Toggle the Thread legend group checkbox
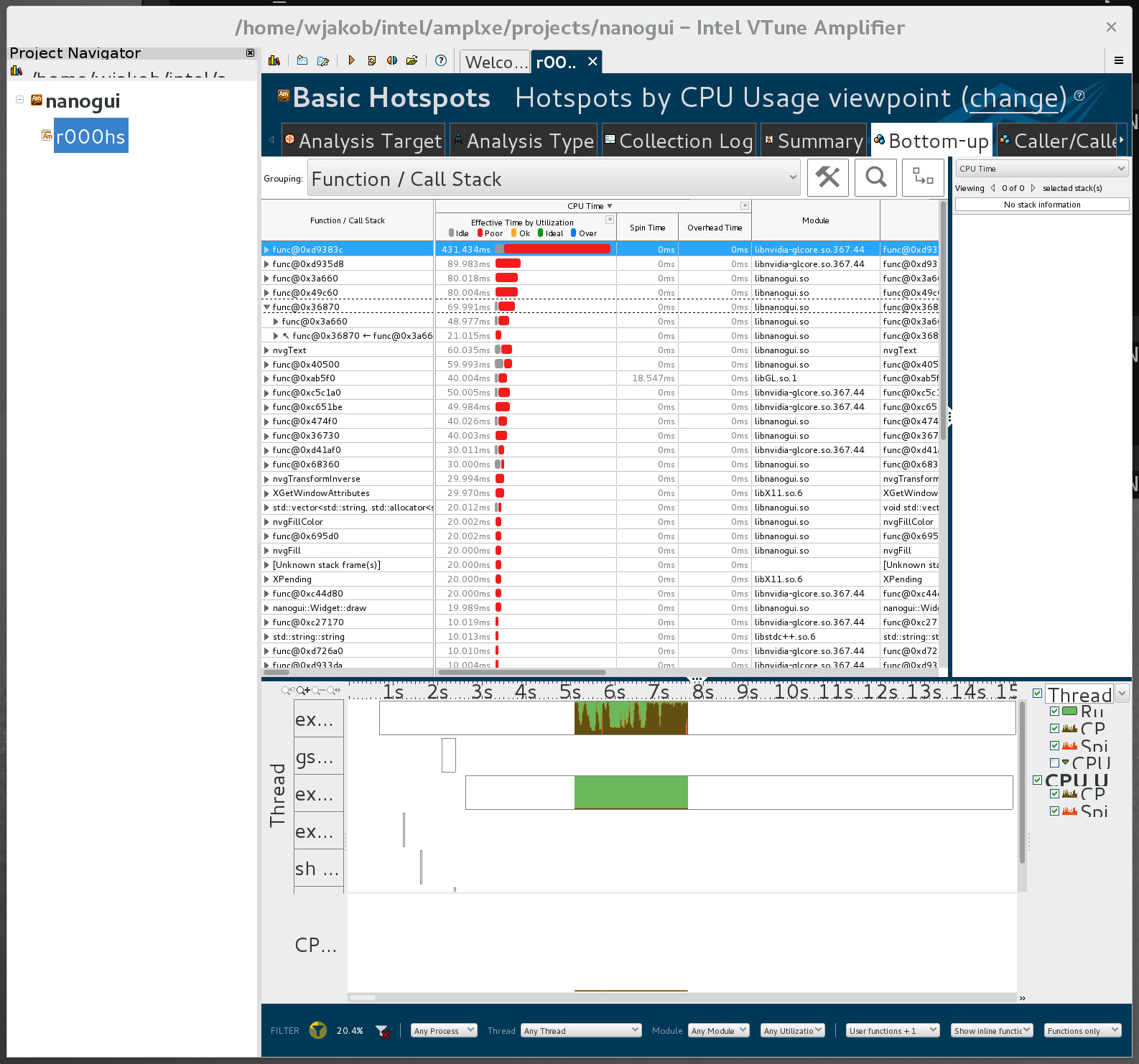 1037,694
